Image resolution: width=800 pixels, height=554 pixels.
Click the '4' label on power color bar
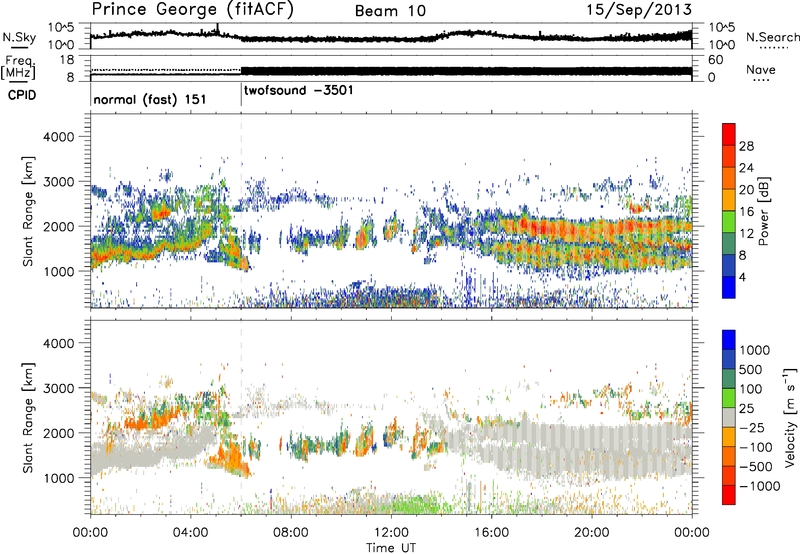pyautogui.click(x=742, y=277)
